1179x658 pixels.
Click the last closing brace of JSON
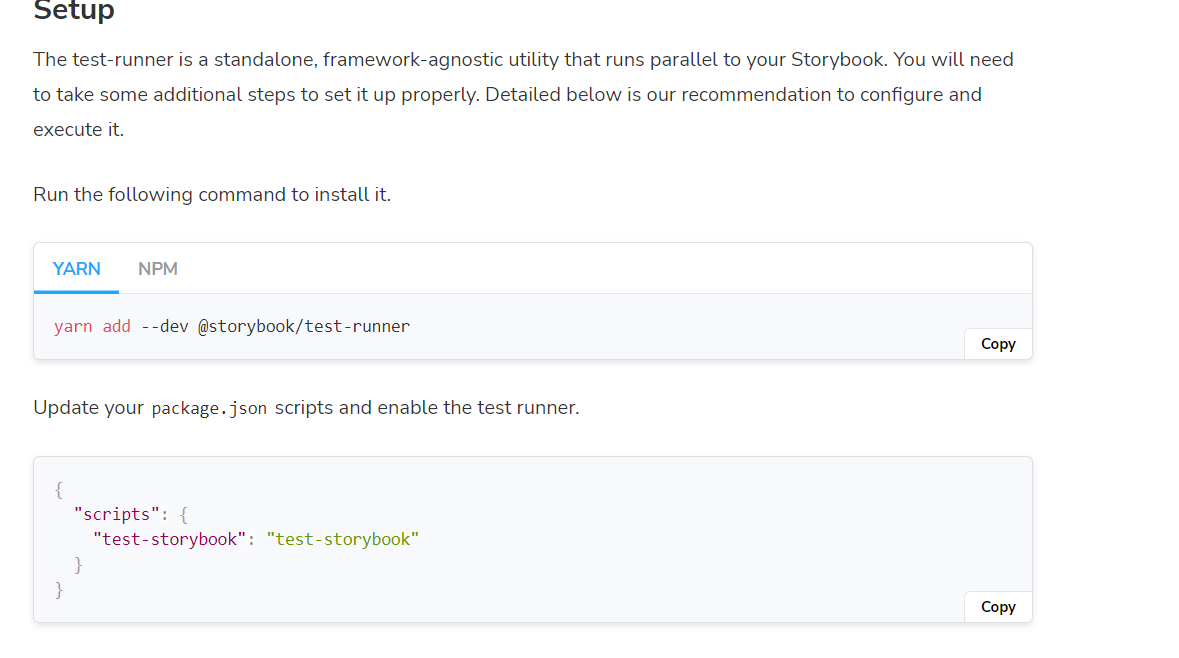[x=59, y=591]
